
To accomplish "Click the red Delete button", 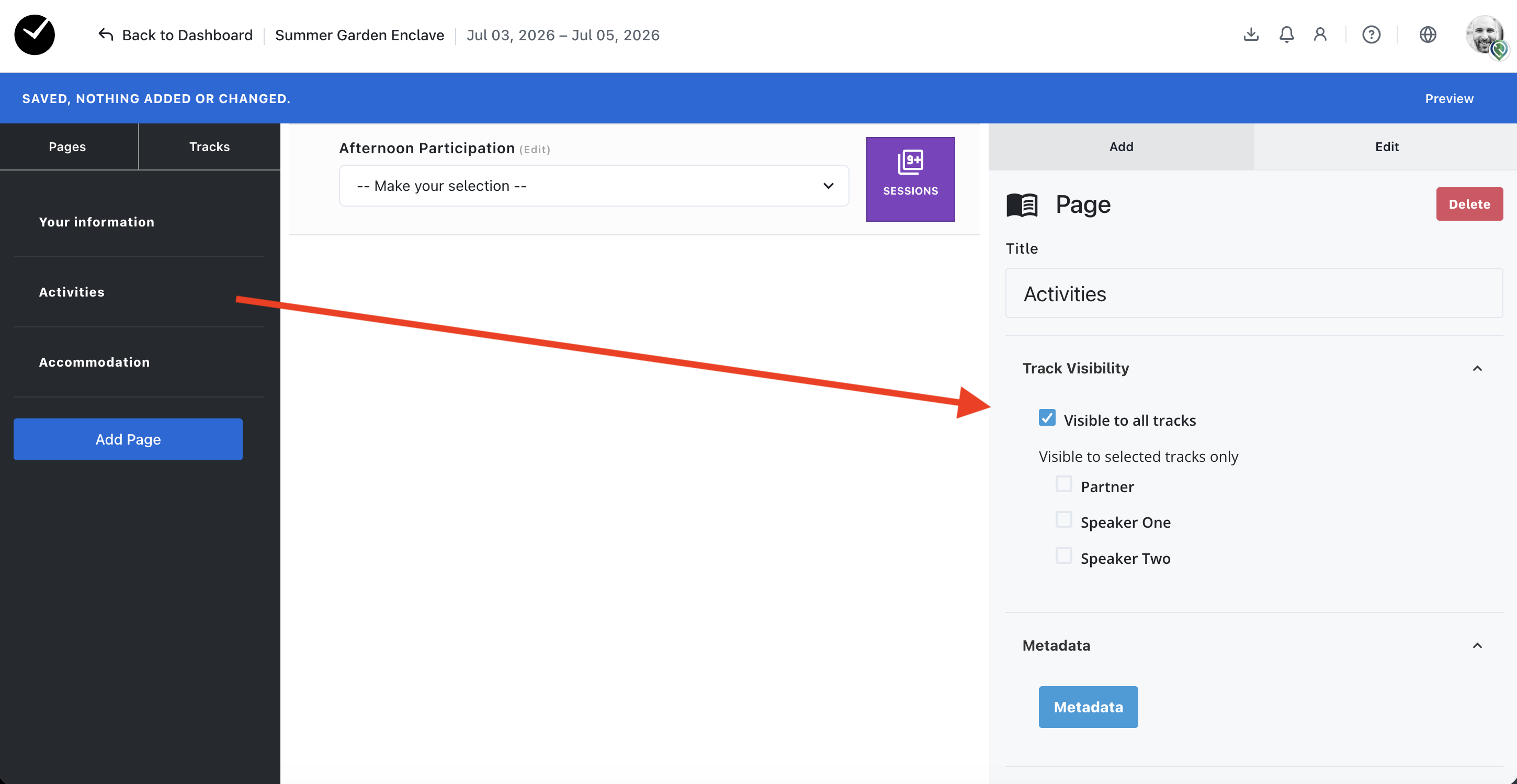I will [1469, 204].
